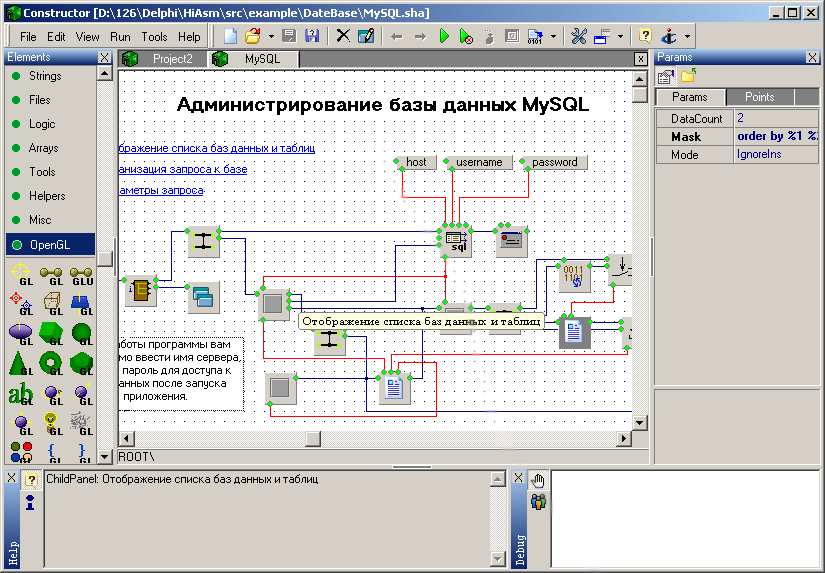Click the blue window layout icon

(601, 36)
